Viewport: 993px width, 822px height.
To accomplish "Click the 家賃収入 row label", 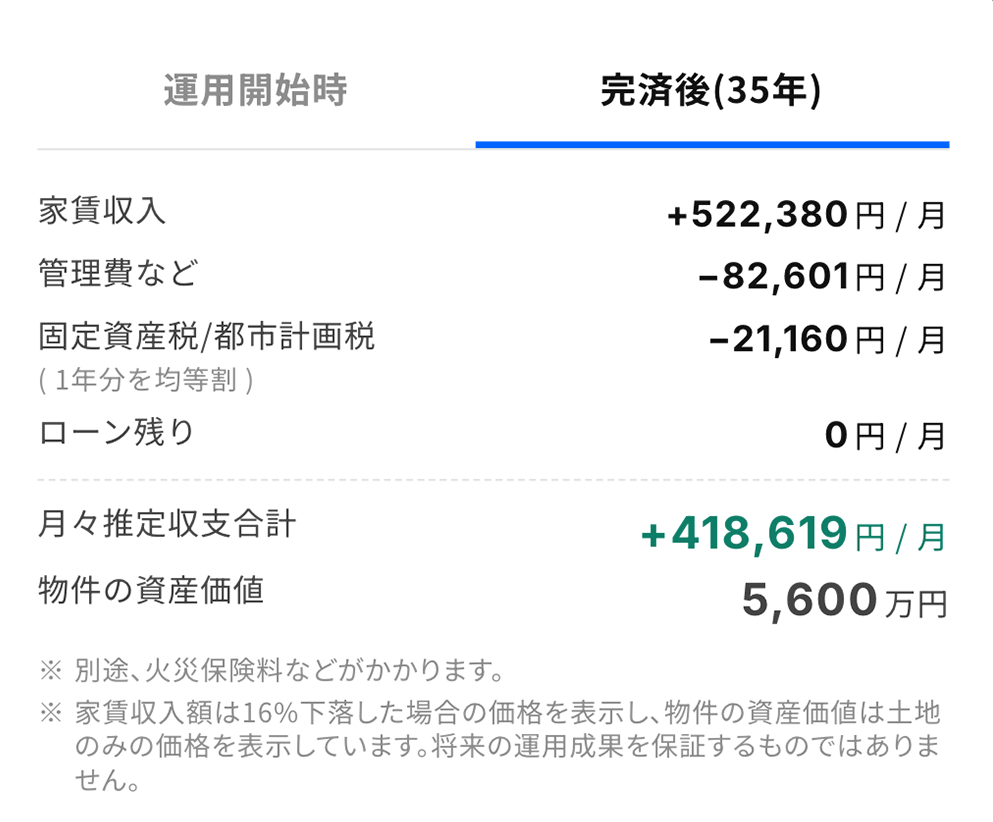I will (101, 212).
